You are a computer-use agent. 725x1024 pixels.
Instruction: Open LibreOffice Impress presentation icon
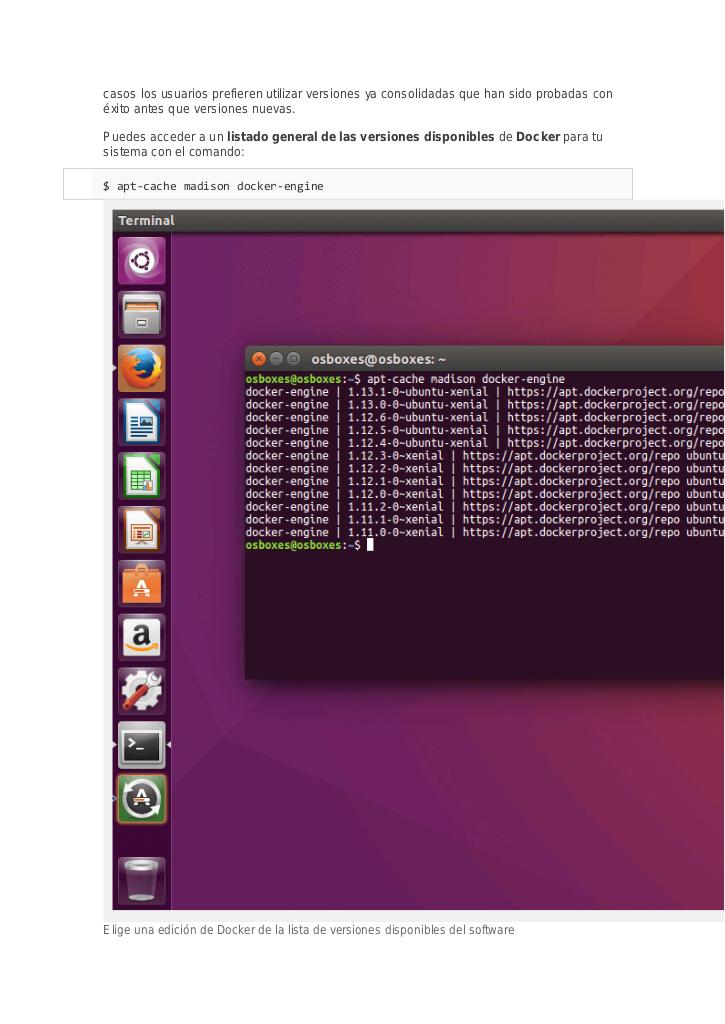(142, 530)
